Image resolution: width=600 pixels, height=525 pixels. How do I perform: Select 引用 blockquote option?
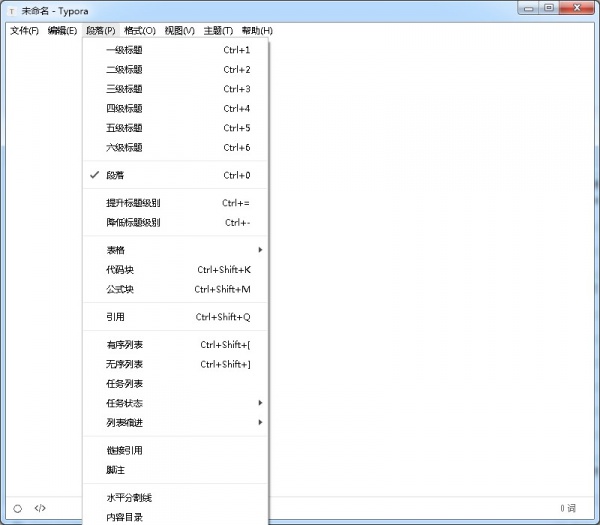click(x=115, y=317)
